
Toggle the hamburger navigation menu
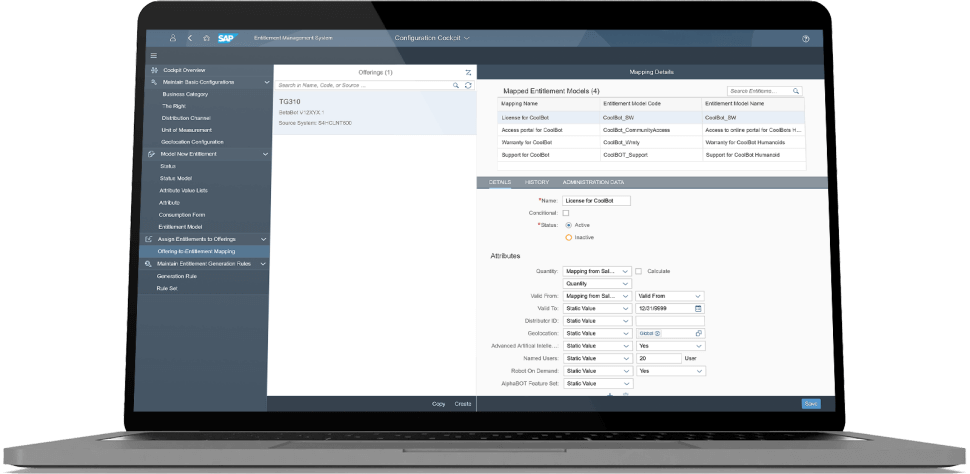(154, 56)
